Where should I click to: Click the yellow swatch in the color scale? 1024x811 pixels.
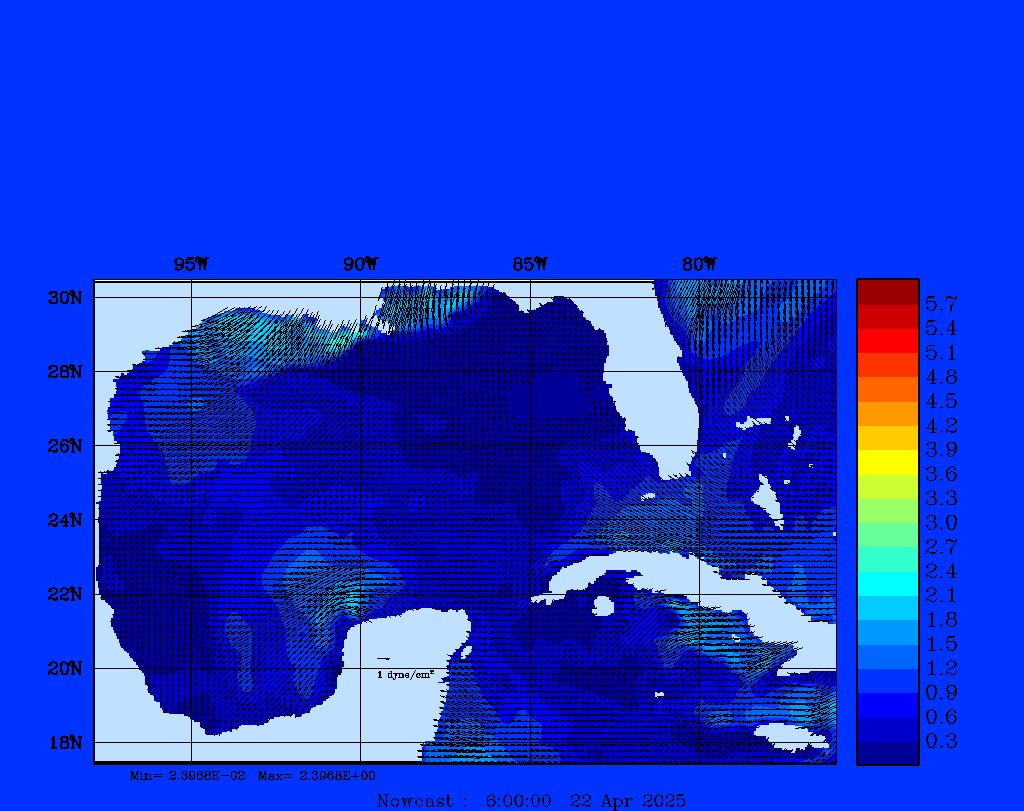(887, 462)
